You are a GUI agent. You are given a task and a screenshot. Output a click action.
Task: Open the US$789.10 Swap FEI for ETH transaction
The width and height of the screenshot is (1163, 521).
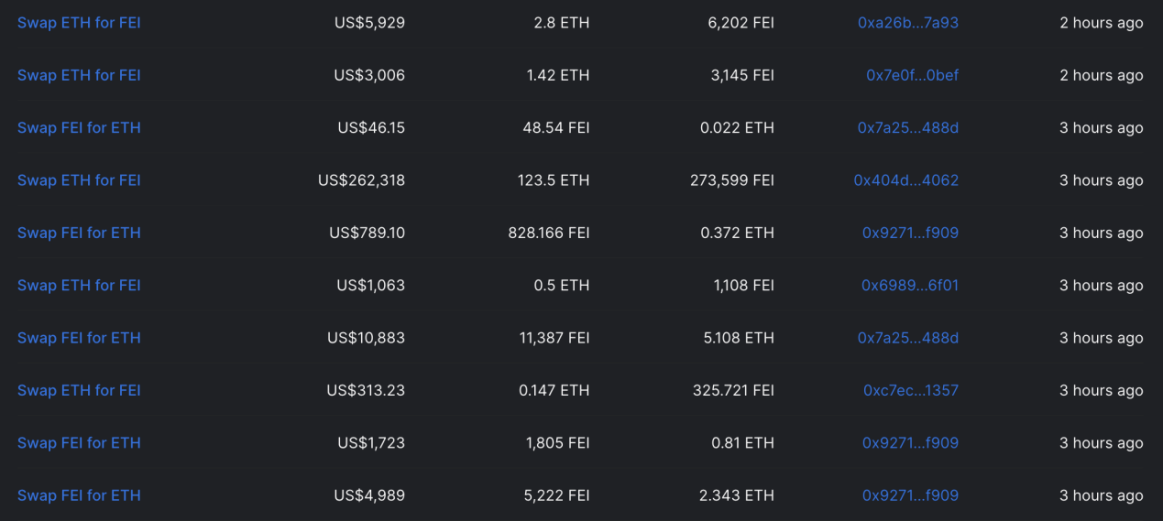coord(79,233)
